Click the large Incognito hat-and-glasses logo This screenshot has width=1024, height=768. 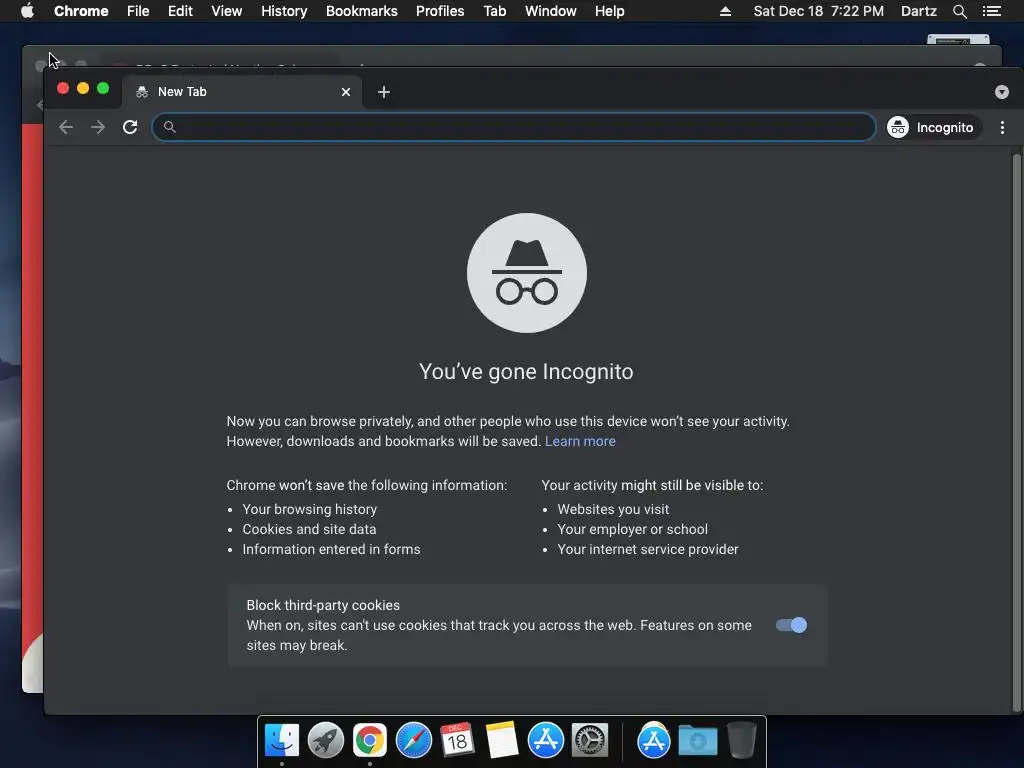coord(526,273)
